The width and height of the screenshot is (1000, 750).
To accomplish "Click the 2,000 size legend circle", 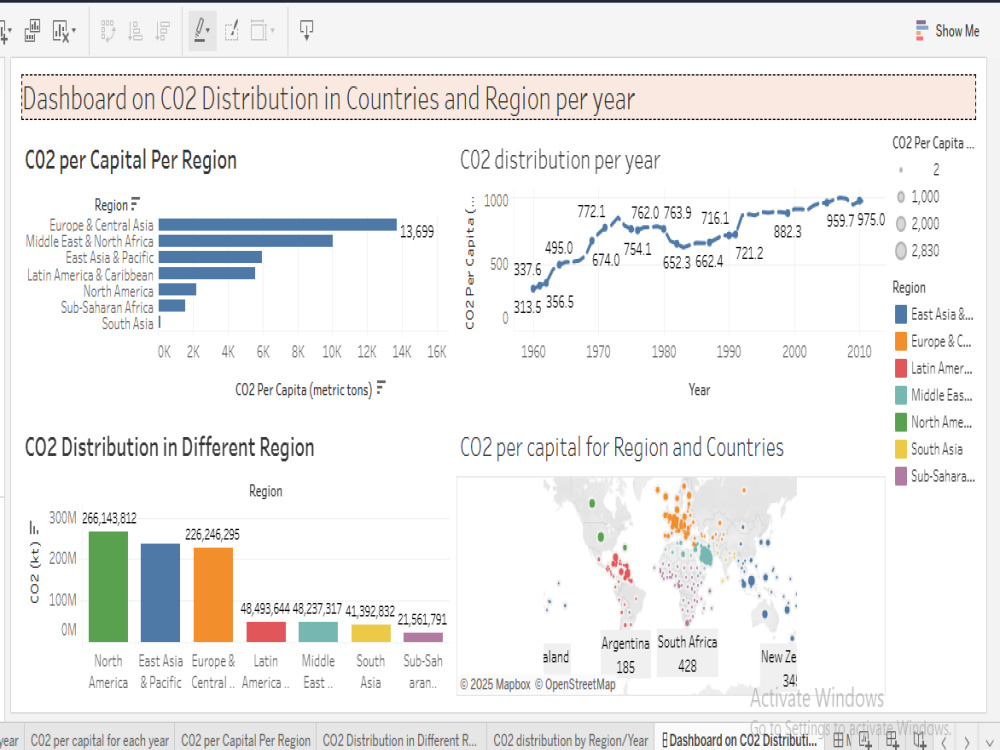I will (x=901, y=223).
